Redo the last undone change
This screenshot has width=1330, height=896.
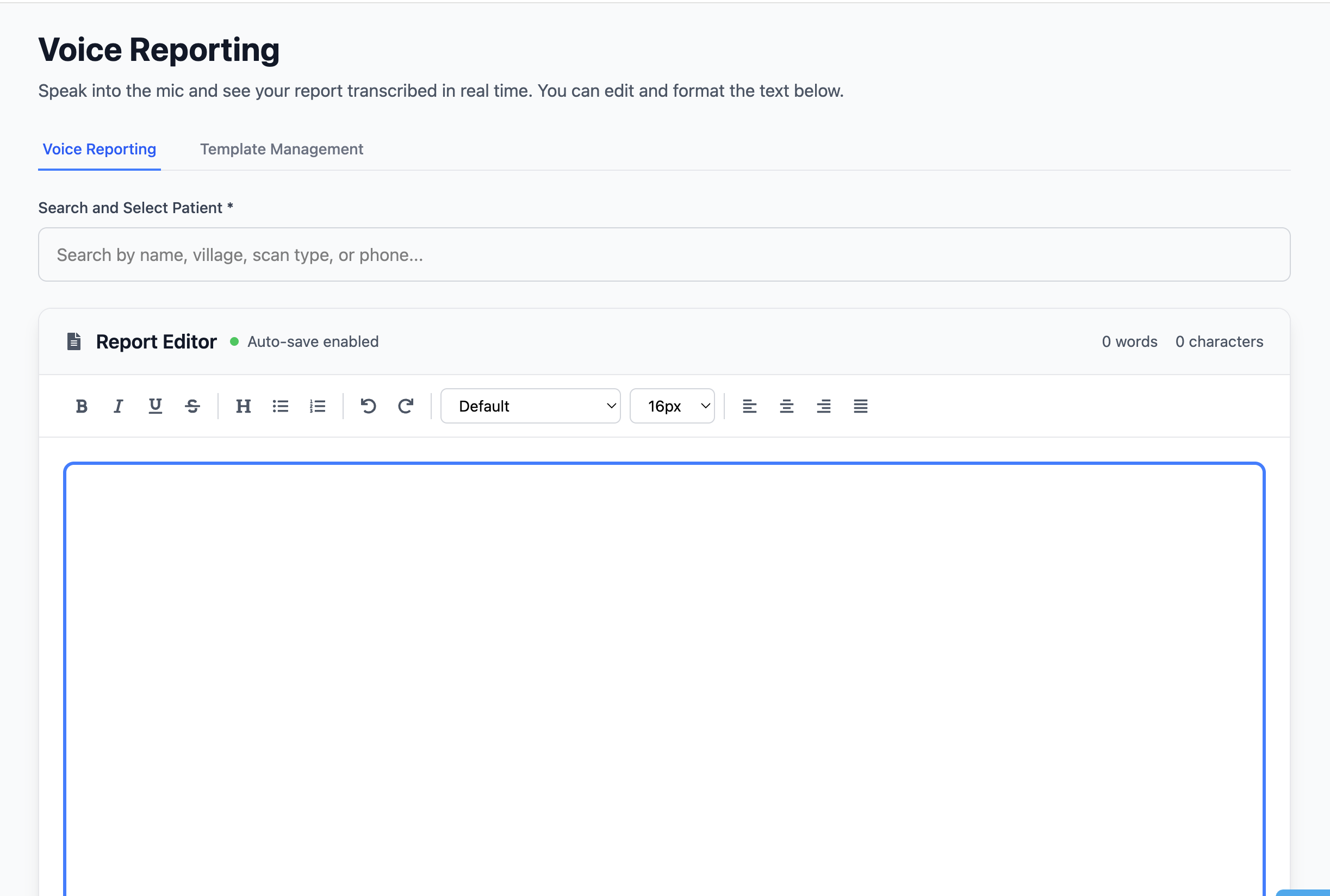point(406,406)
